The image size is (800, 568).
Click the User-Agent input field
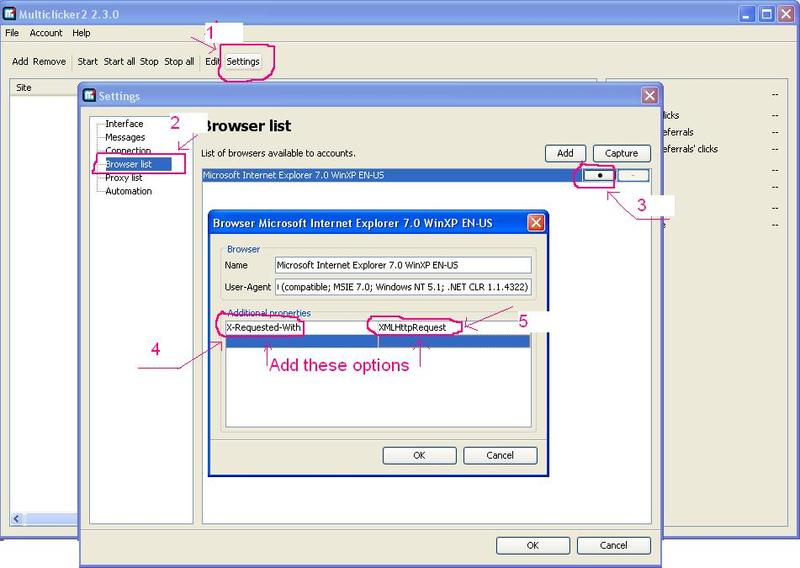[403, 287]
